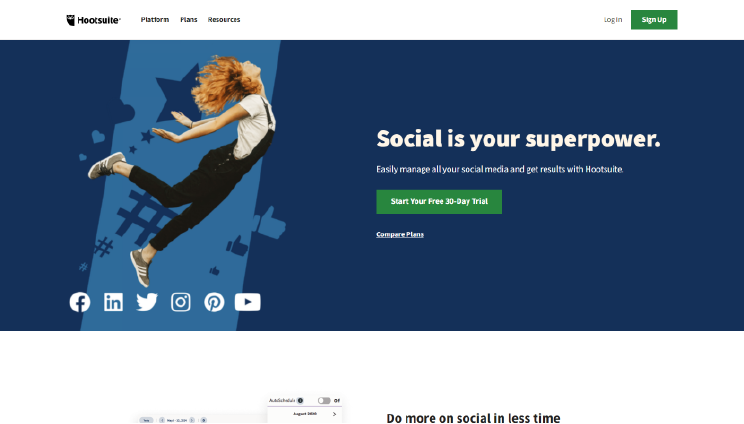The width and height of the screenshot is (744, 424).
Task: Open the Platform menu
Action: [155, 19]
